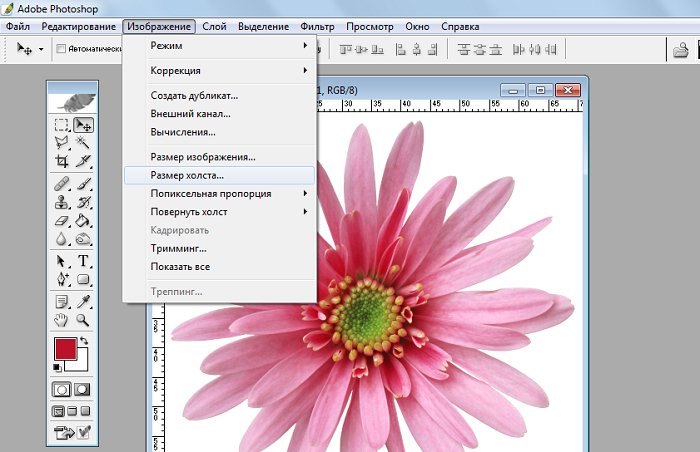The width and height of the screenshot is (700, 452).
Task: Select the Healing Brush tool
Action: [x=62, y=184]
